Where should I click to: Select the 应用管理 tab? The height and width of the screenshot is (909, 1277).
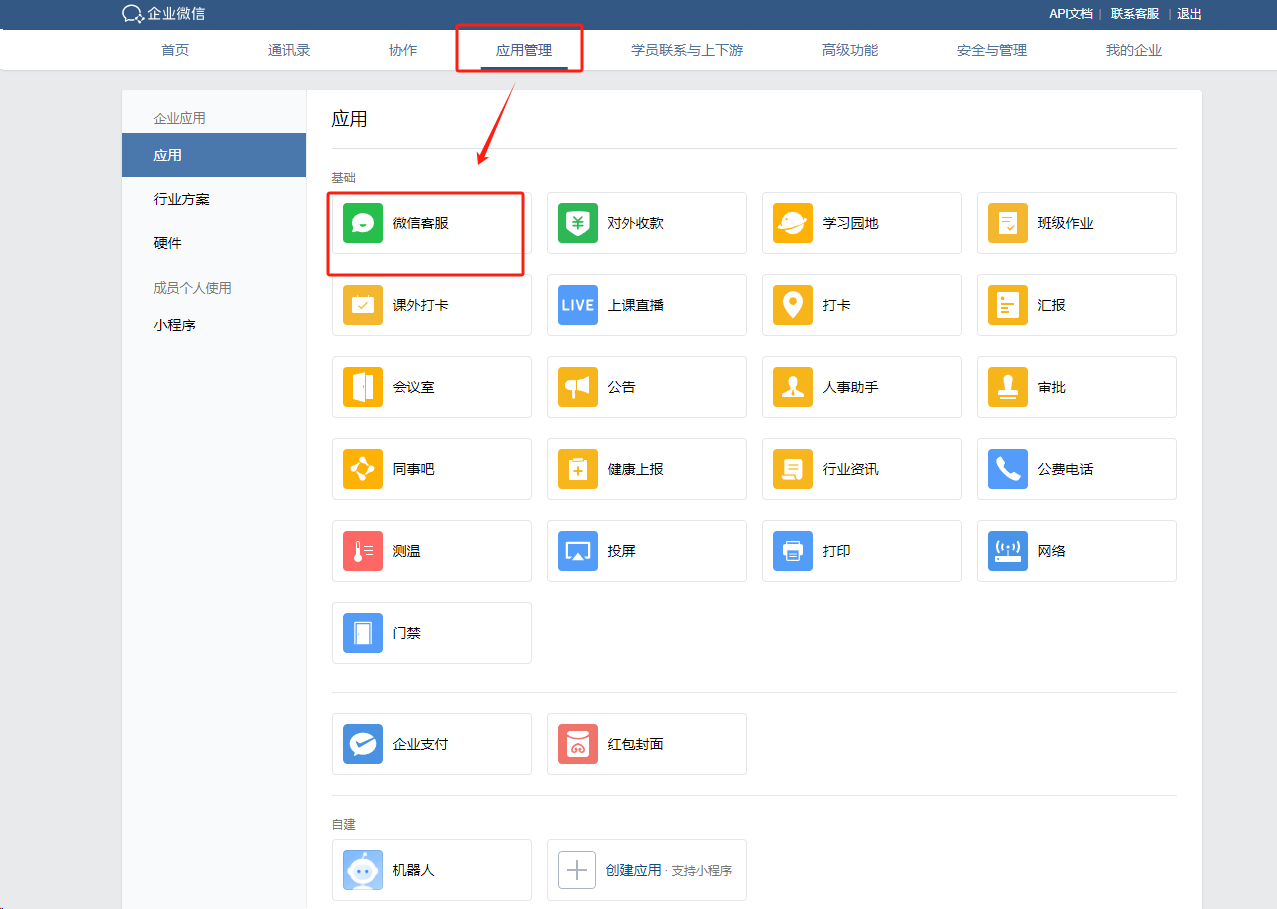tap(524, 50)
